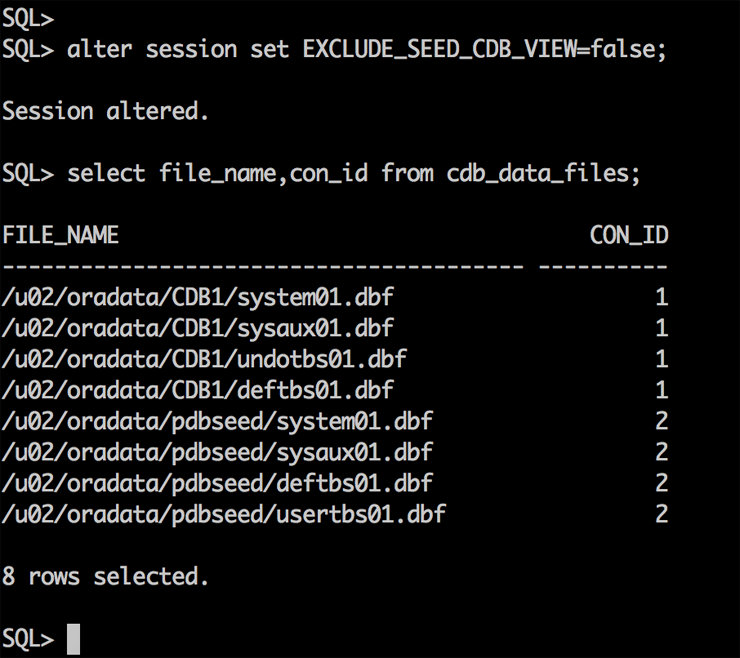Screen dimensions: 740x658
Task: Click the CDB1/deftbs01.dbf file path
Action: click(198, 390)
